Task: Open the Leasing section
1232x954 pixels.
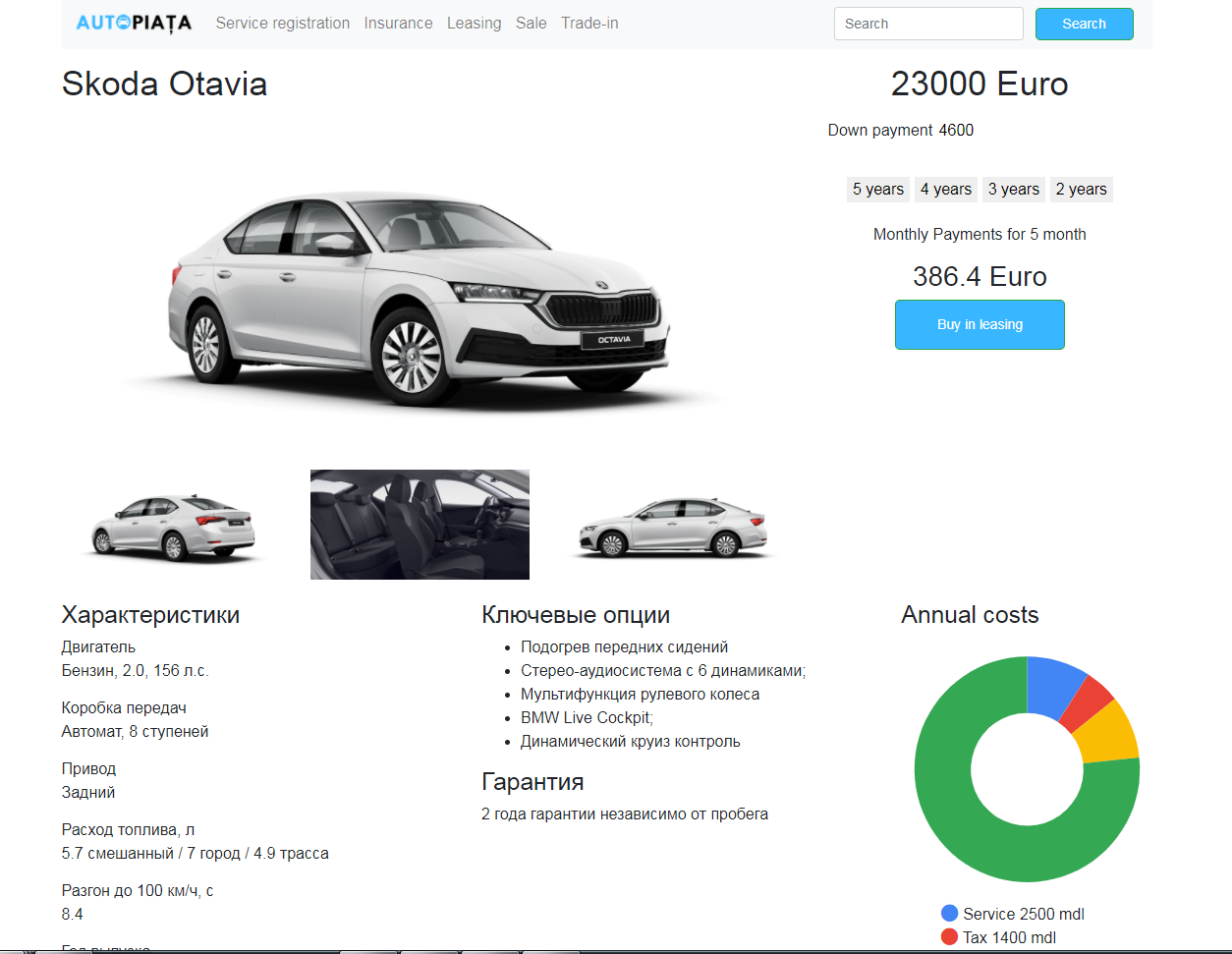Action: tap(474, 23)
